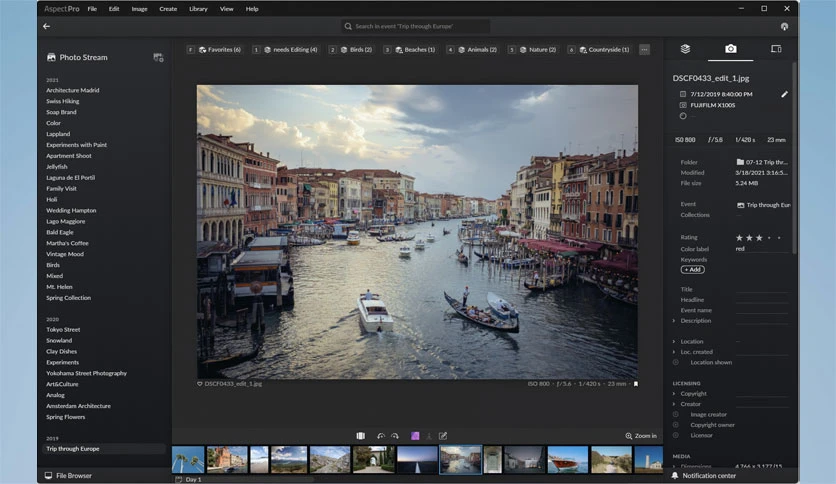Open the File Browser
The height and width of the screenshot is (484, 836).
pyautogui.click(x=68, y=475)
